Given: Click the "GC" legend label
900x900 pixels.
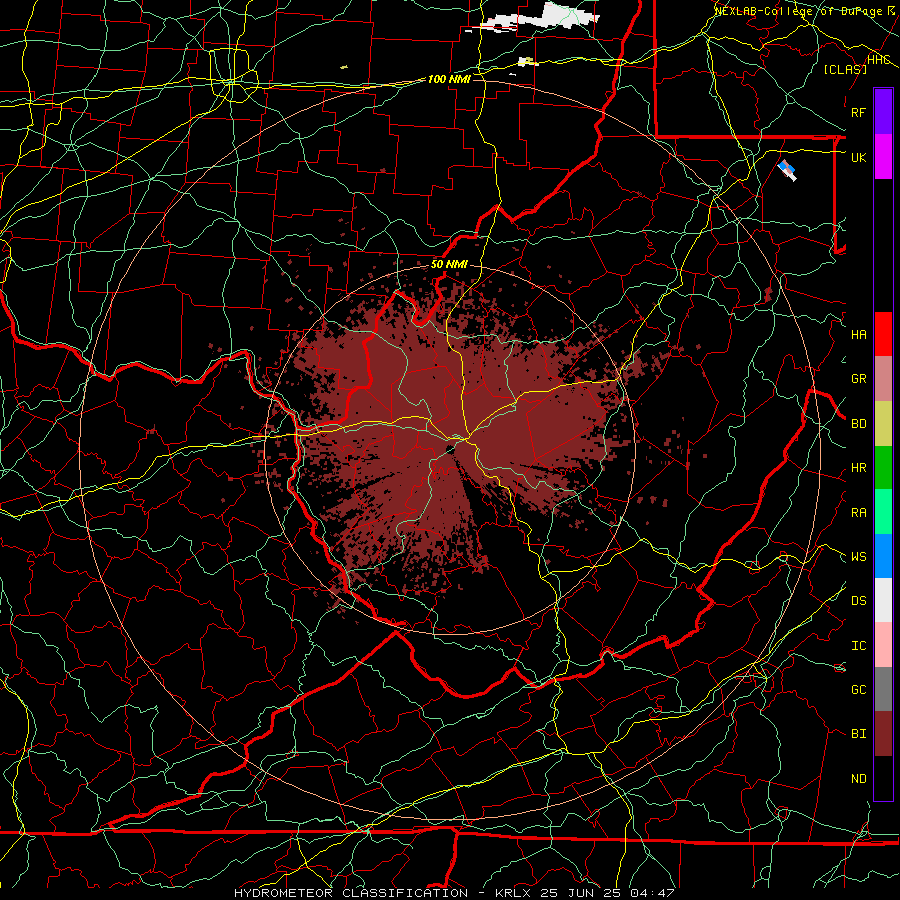Looking at the screenshot, I should (x=858, y=689).
